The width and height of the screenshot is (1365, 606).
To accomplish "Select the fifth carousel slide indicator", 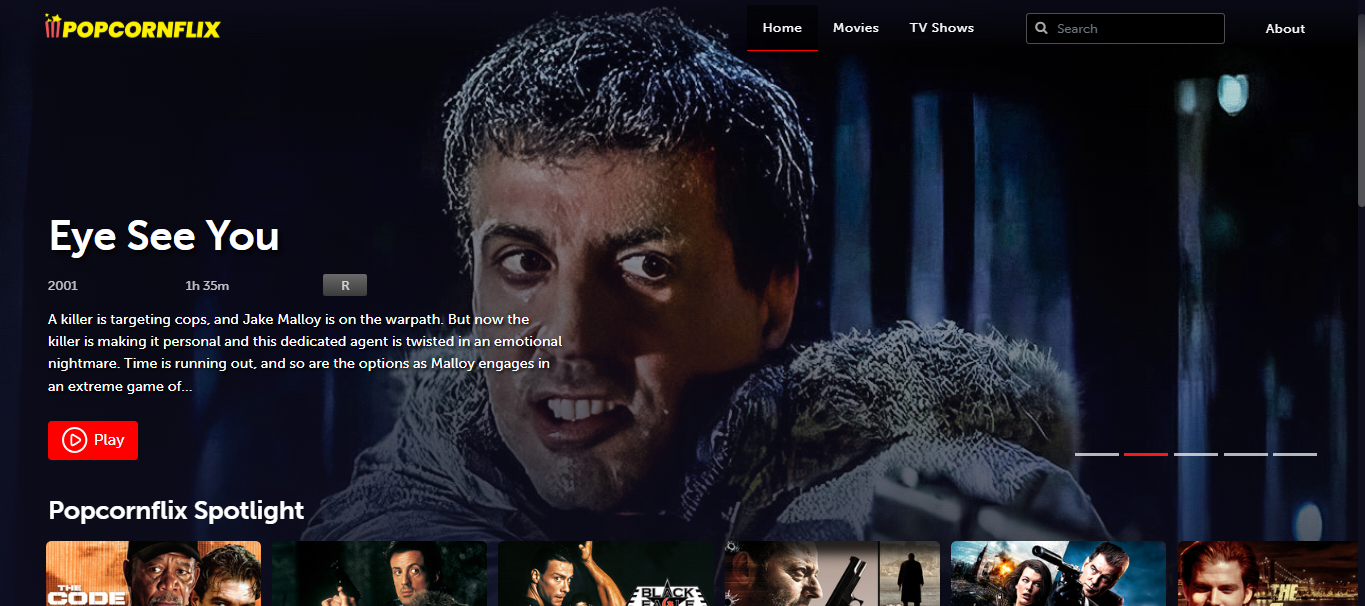I will click(x=1295, y=454).
